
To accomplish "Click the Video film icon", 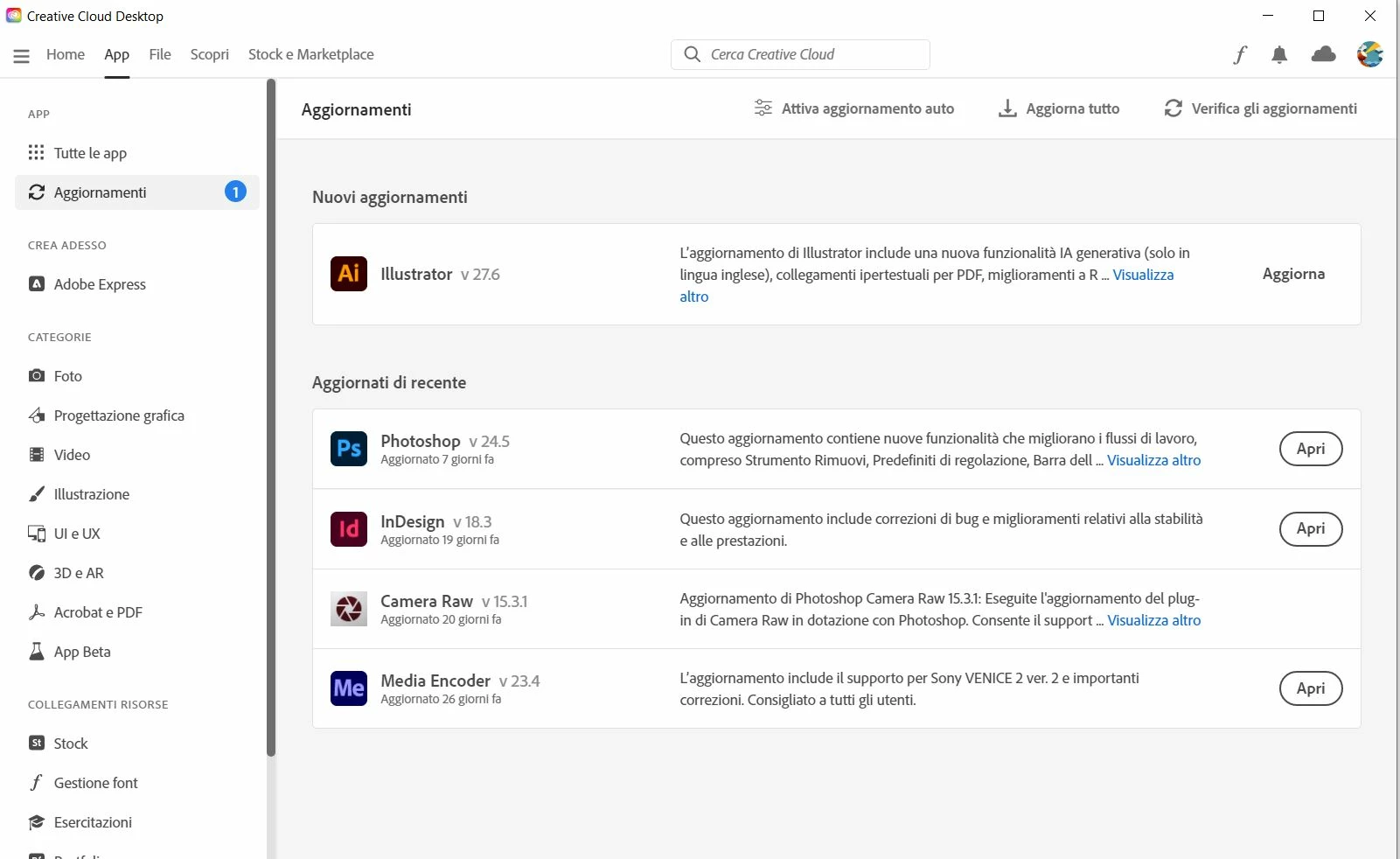I will click(x=37, y=455).
